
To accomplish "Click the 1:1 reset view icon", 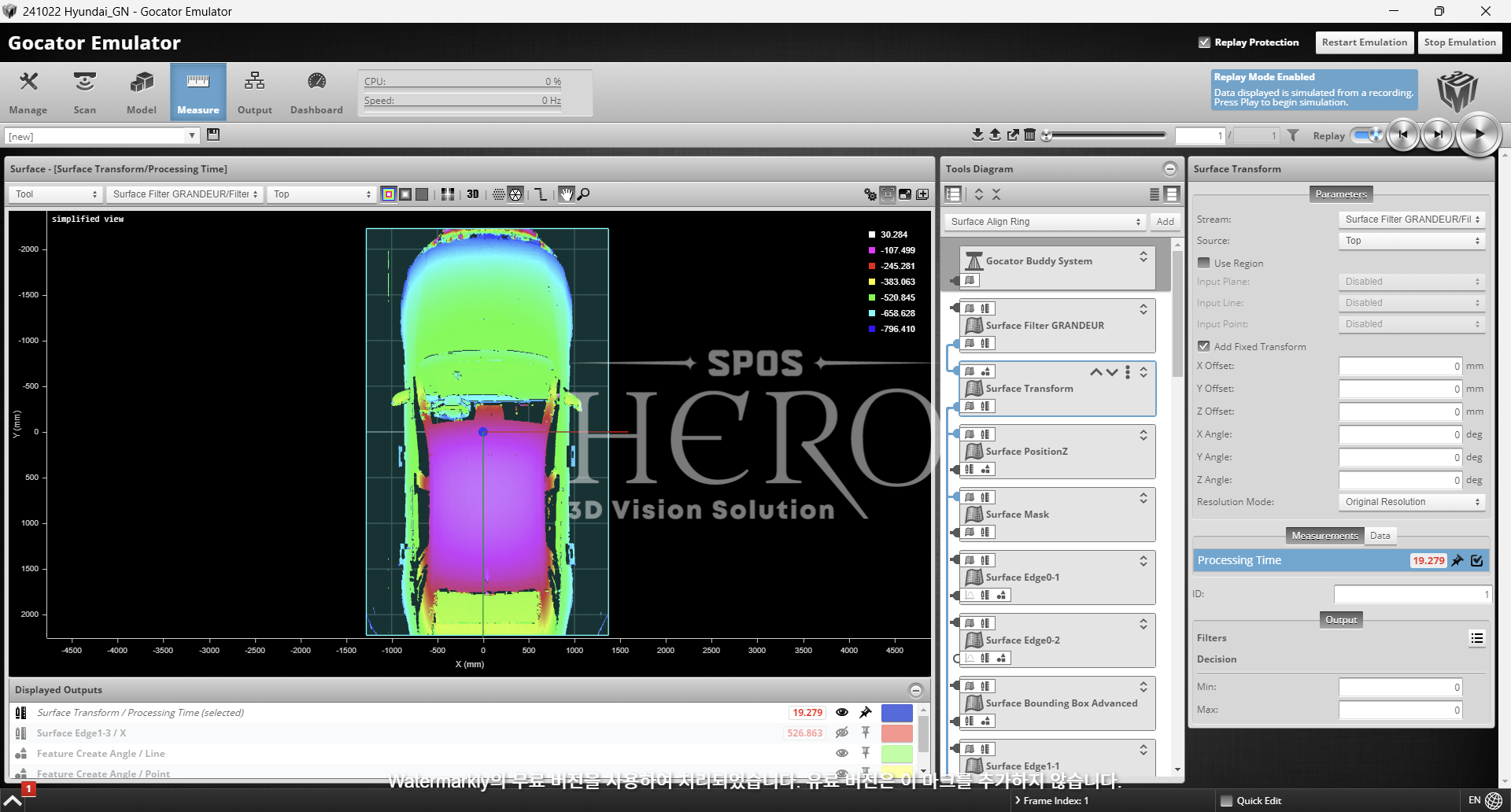I will 888,194.
